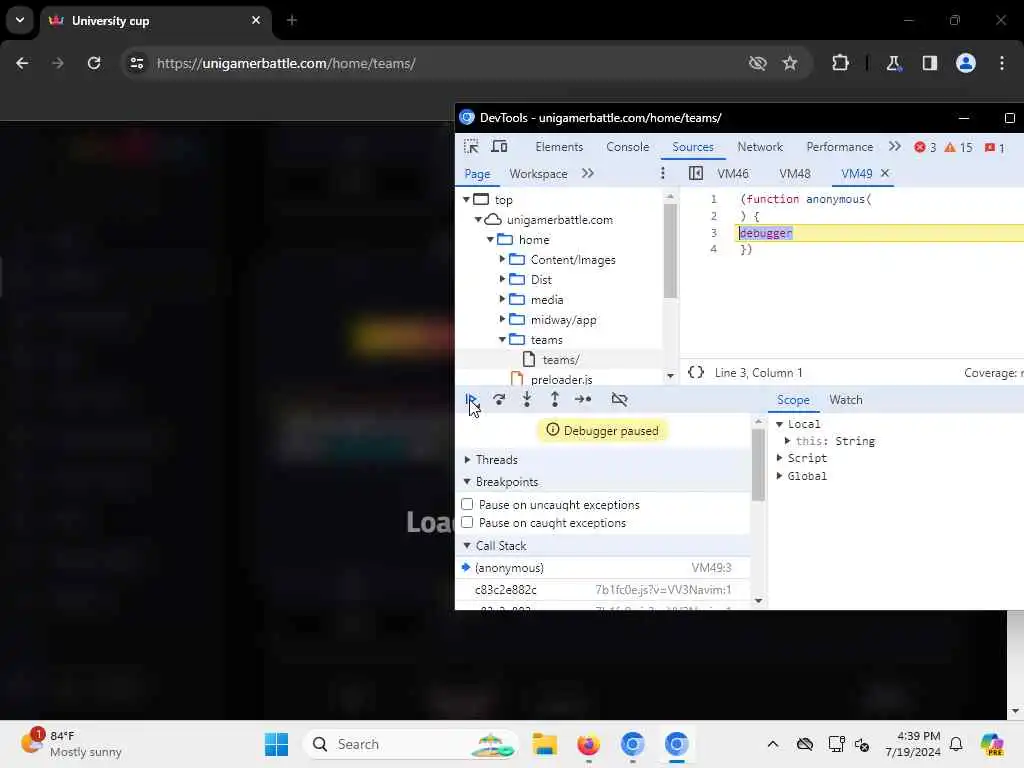Open the Performance panel
The height and width of the screenshot is (768, 1024).
(839, 147)
